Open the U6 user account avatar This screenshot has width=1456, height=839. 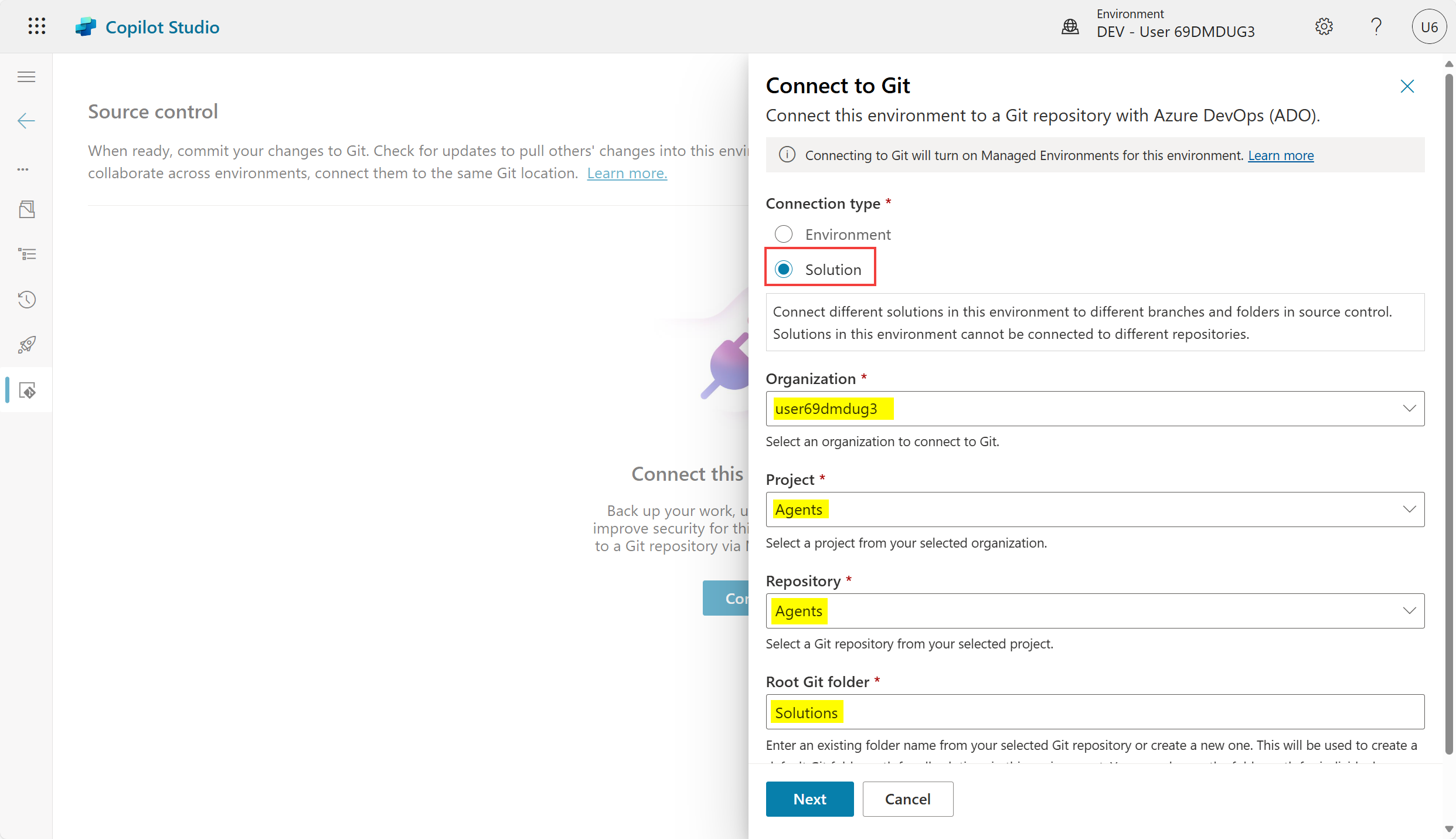(x=1428, y=27)
